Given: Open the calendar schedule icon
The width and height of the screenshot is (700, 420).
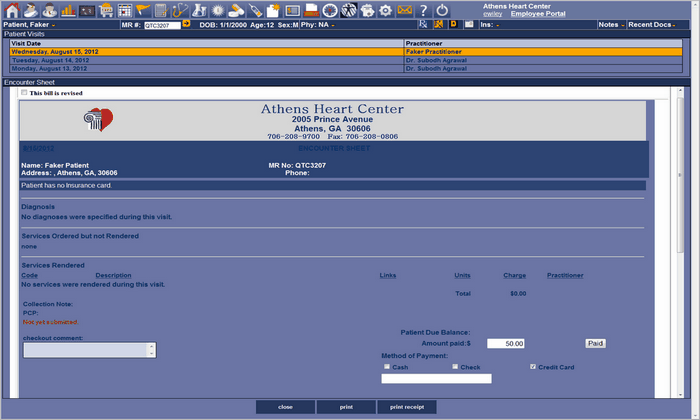Looking at the screenshot, I should click(x=125, y=10).
